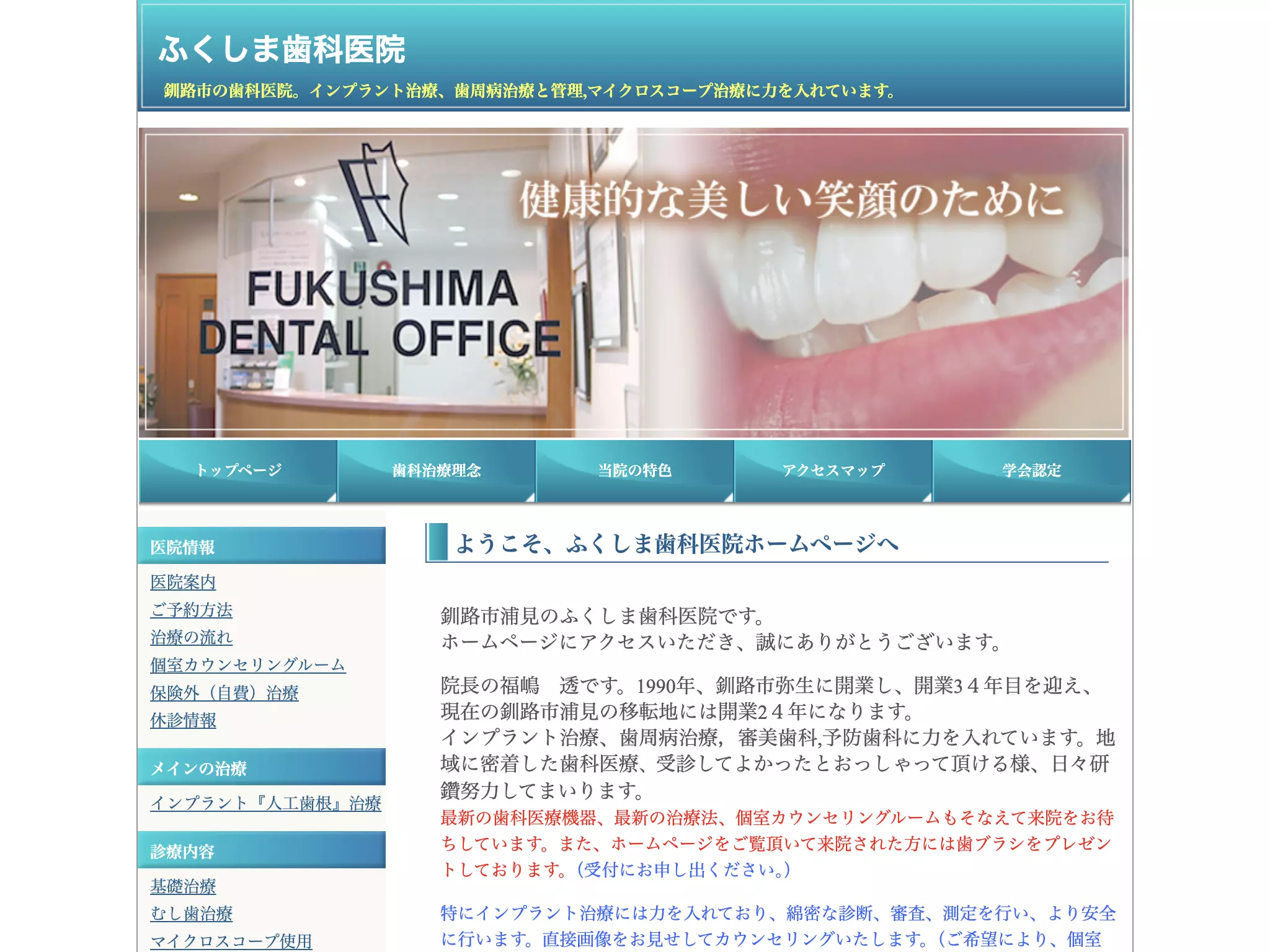
Task: Open the トップページ navigation tab
Action: (x=238, y=470)
